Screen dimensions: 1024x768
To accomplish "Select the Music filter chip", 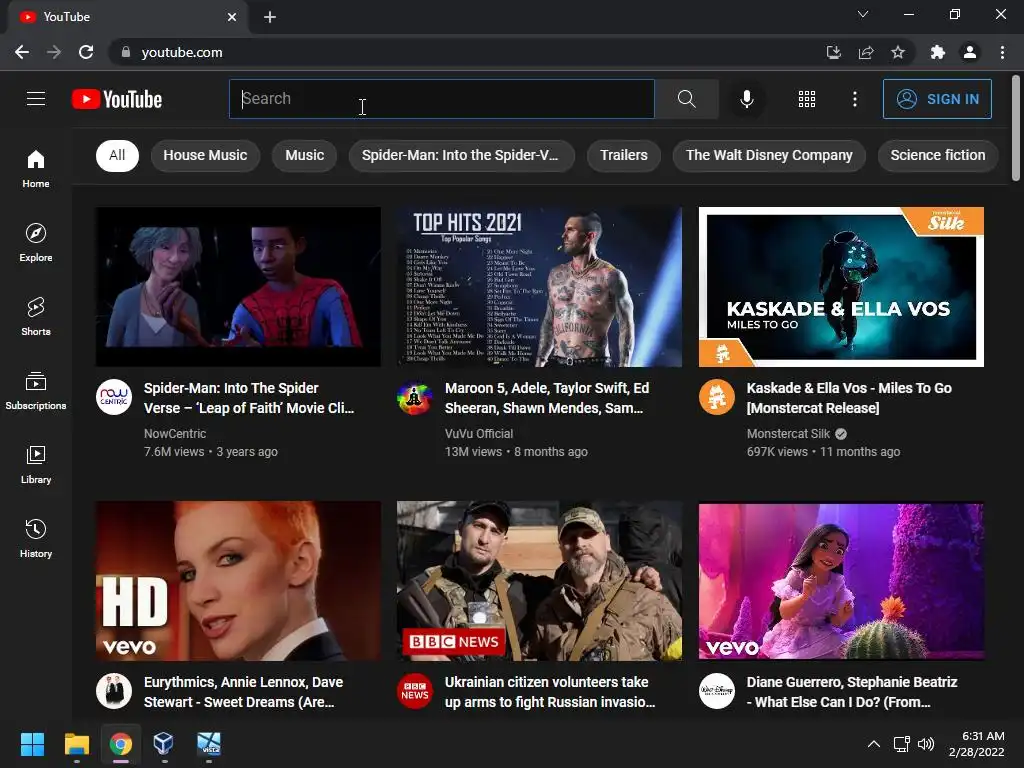I will point(304,155).
